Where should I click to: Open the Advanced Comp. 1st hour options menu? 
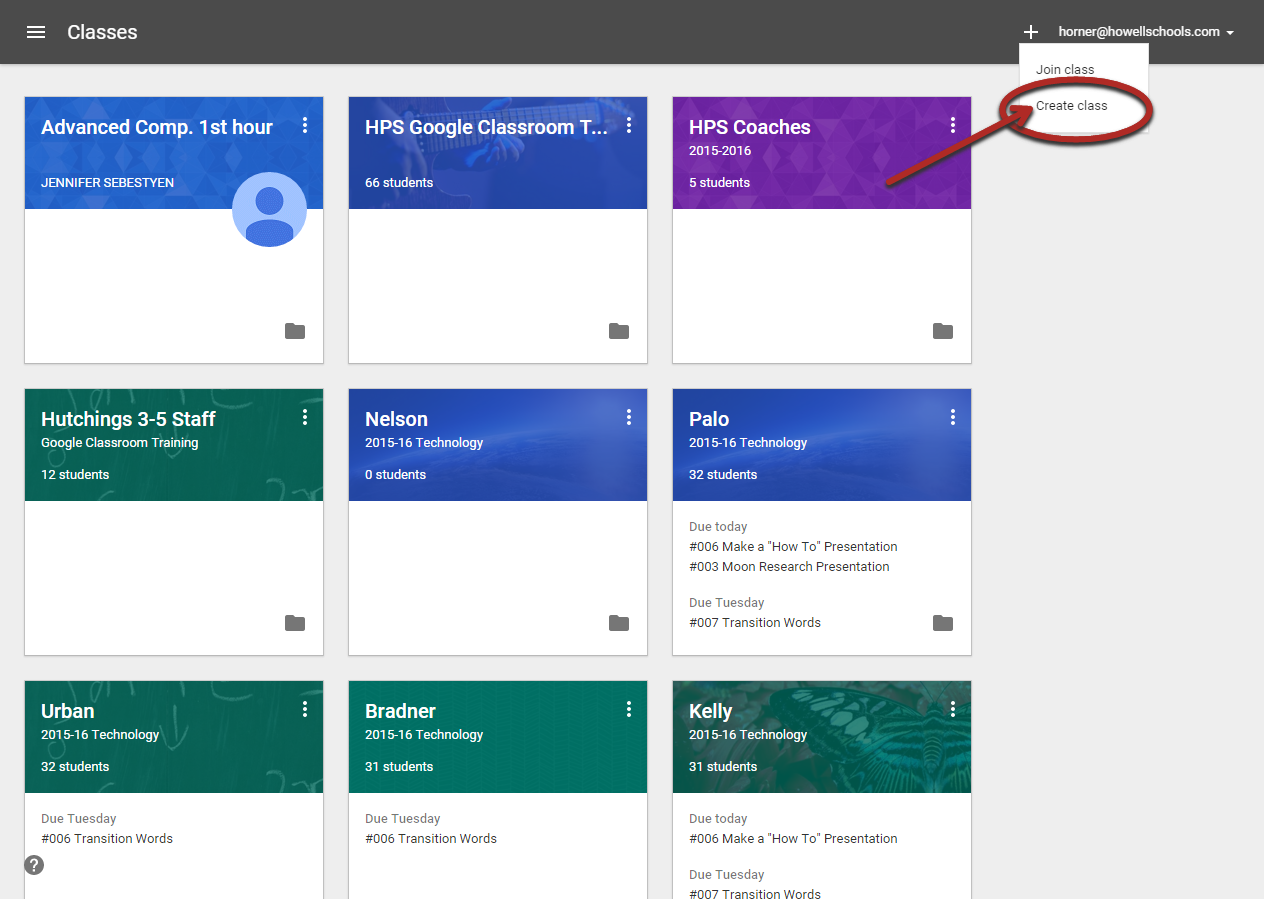click(305, 125)
